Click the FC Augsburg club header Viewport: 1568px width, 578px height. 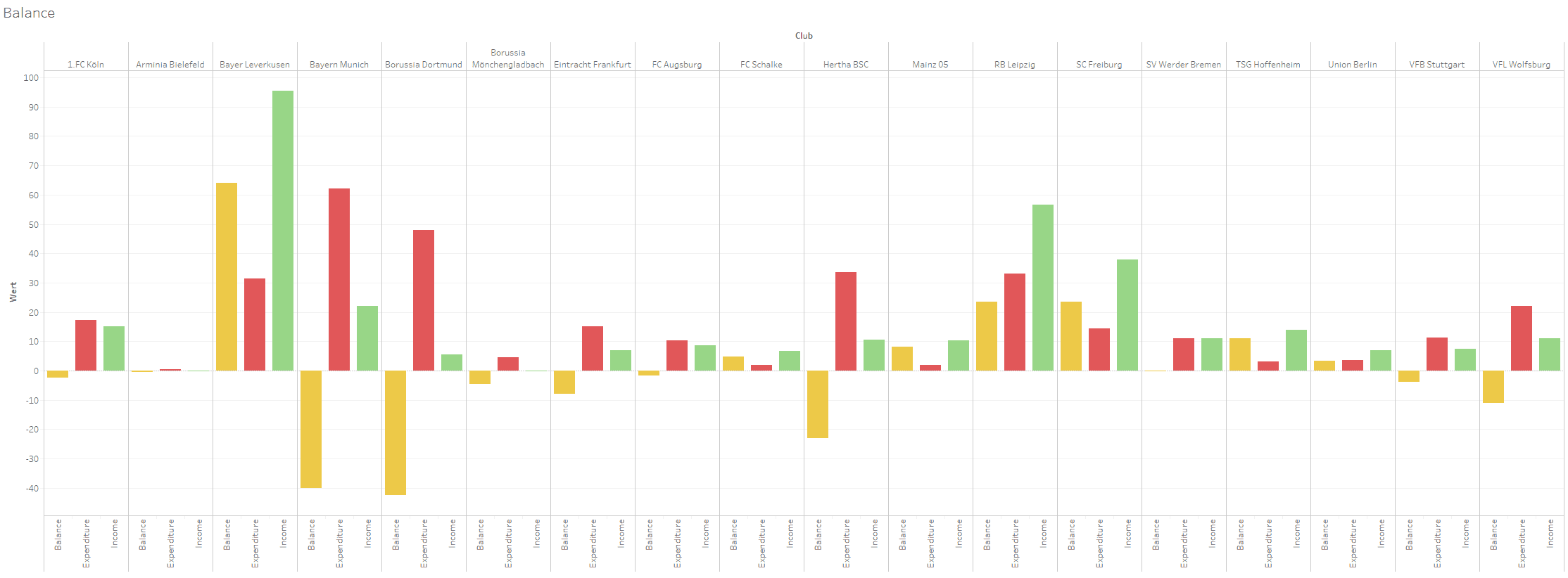677,65
